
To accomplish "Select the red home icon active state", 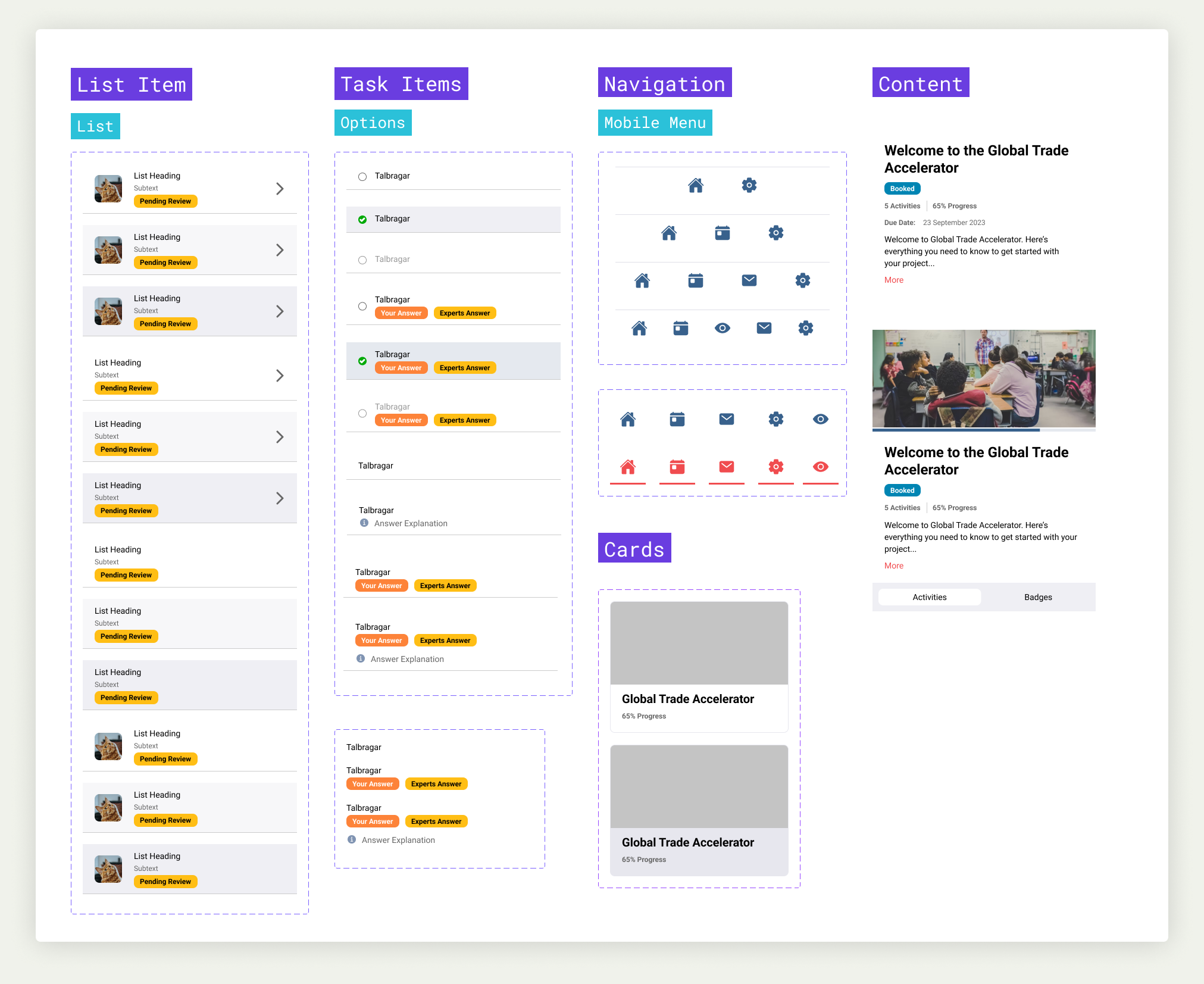I will pos(627,466).
